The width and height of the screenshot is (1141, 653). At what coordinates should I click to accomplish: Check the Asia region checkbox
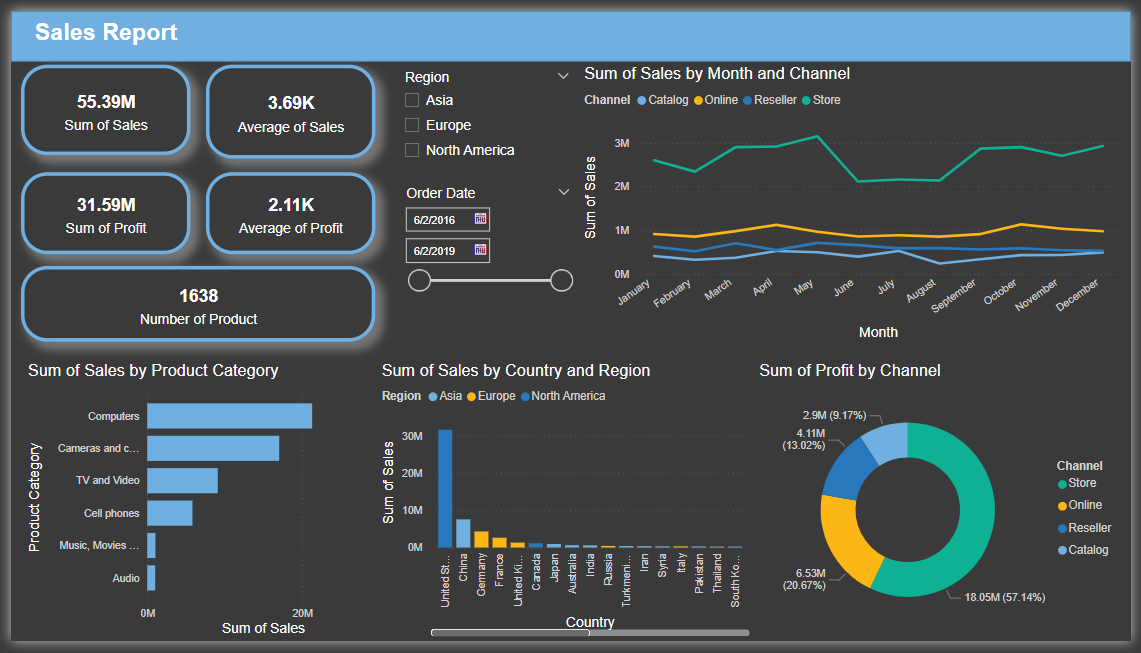[411, 99]
